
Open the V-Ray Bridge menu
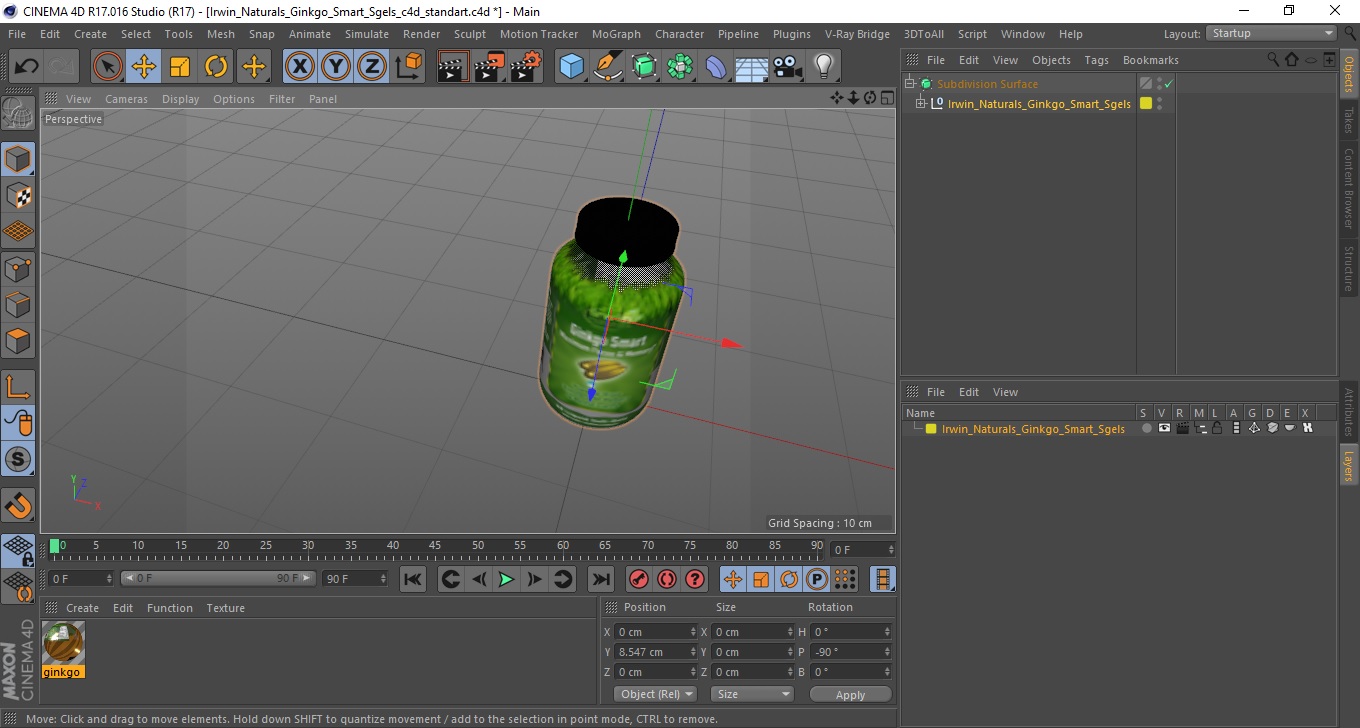857,34
